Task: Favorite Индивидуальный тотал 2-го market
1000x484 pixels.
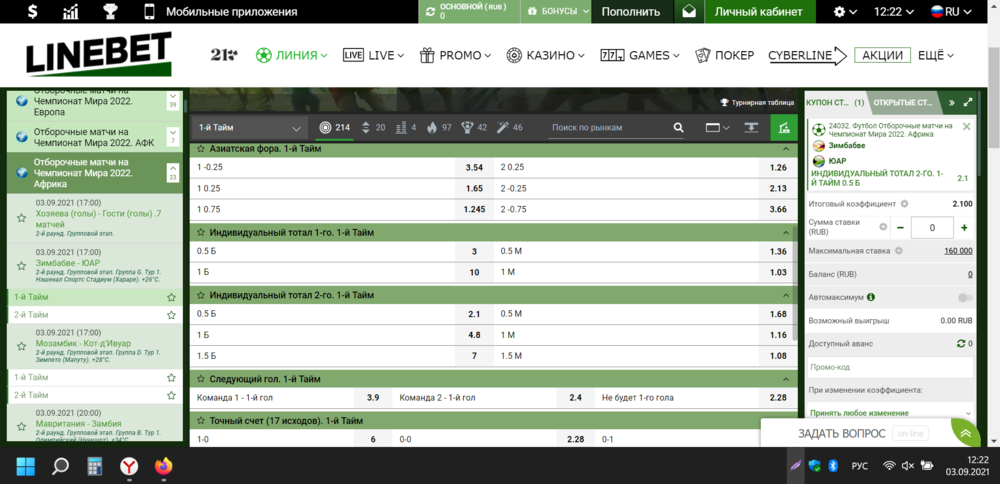Action: tap(200, 295)
